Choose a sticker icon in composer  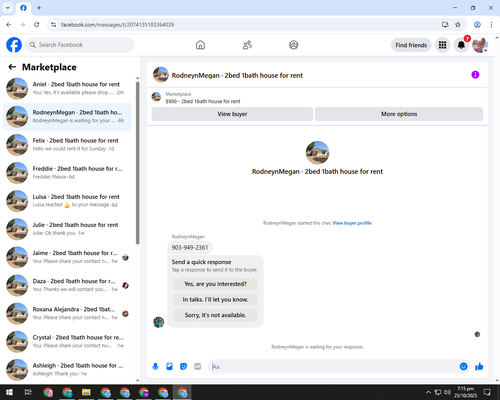183,367
